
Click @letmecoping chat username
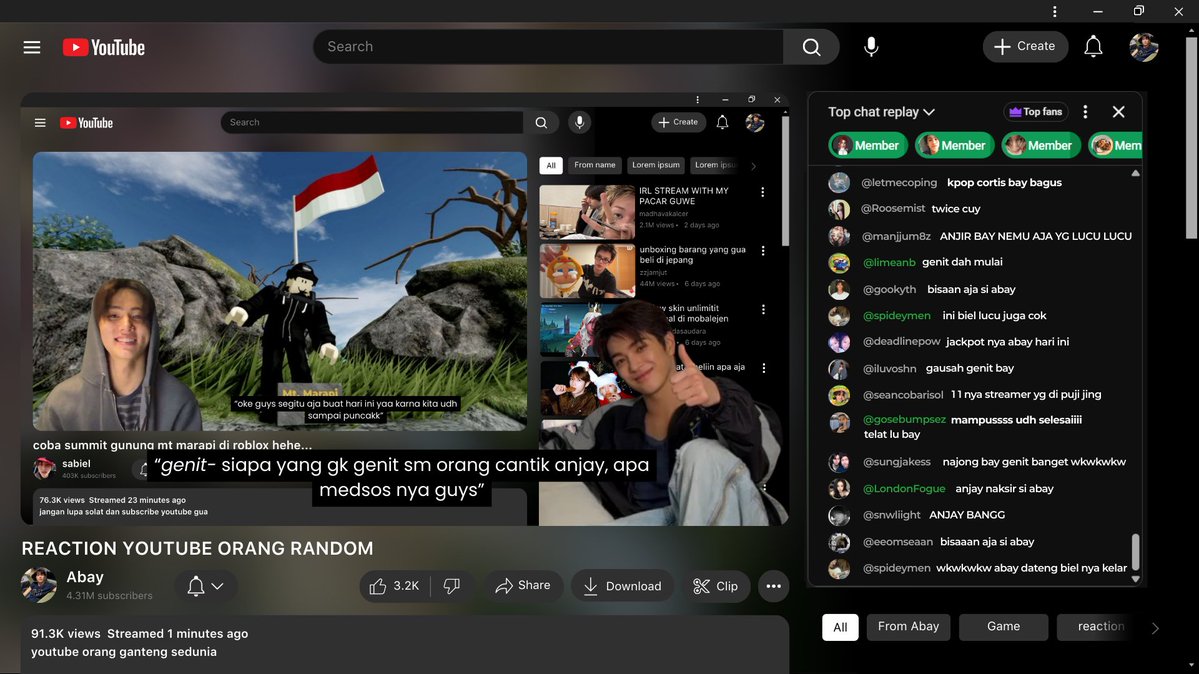pos(898,182)
